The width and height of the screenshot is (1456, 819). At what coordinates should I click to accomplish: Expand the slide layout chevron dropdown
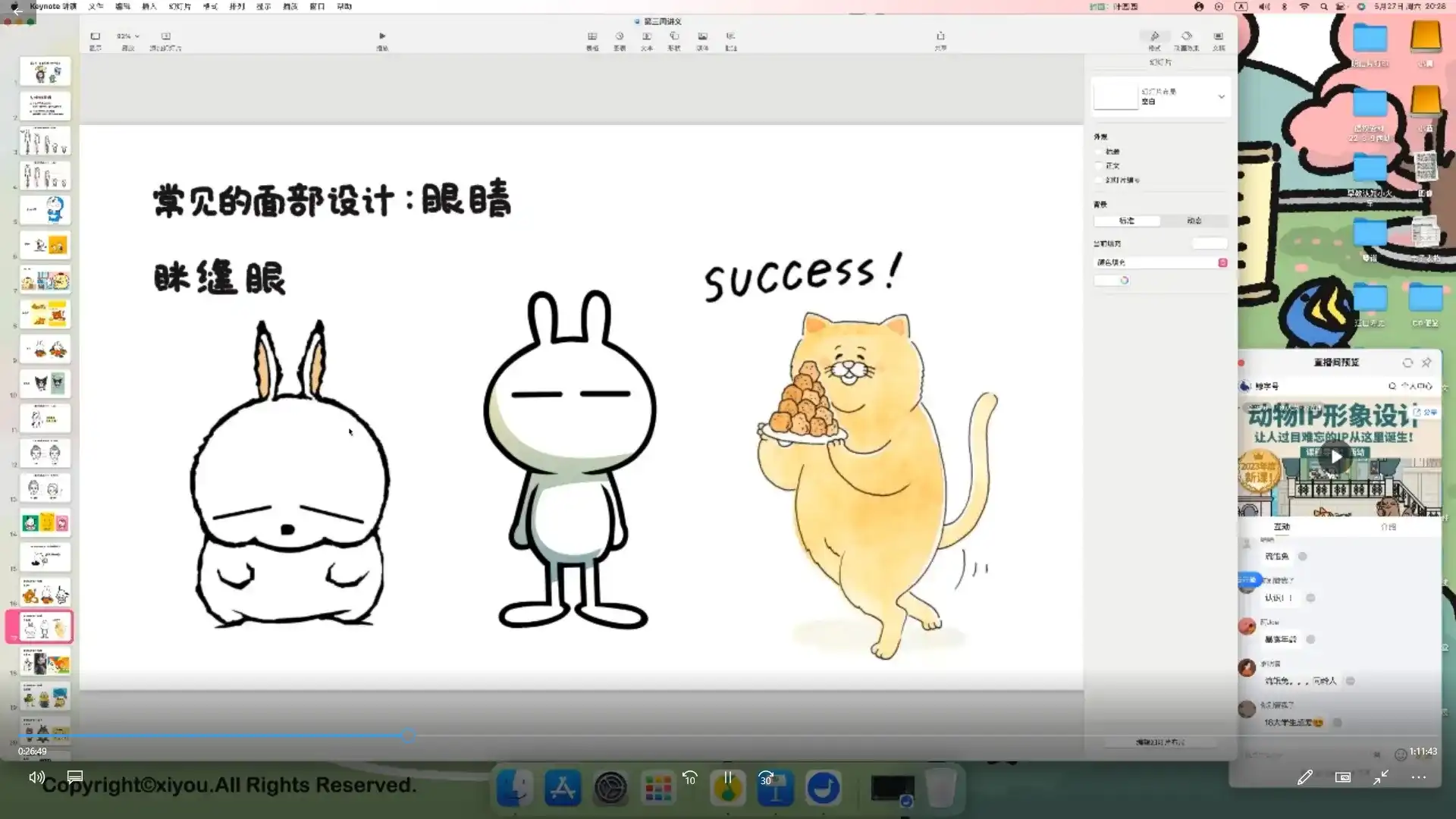(1221, 96)
